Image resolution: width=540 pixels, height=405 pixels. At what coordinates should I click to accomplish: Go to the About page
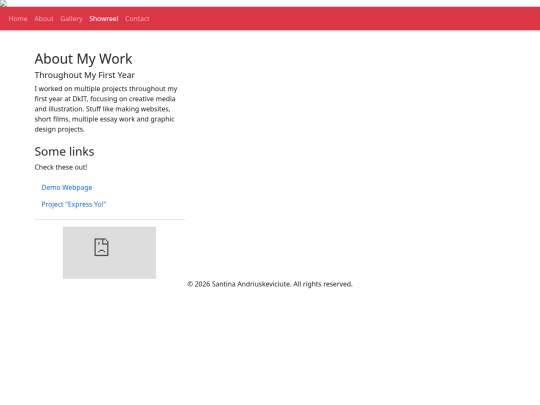pyautogui.click(x=44, y=19)
